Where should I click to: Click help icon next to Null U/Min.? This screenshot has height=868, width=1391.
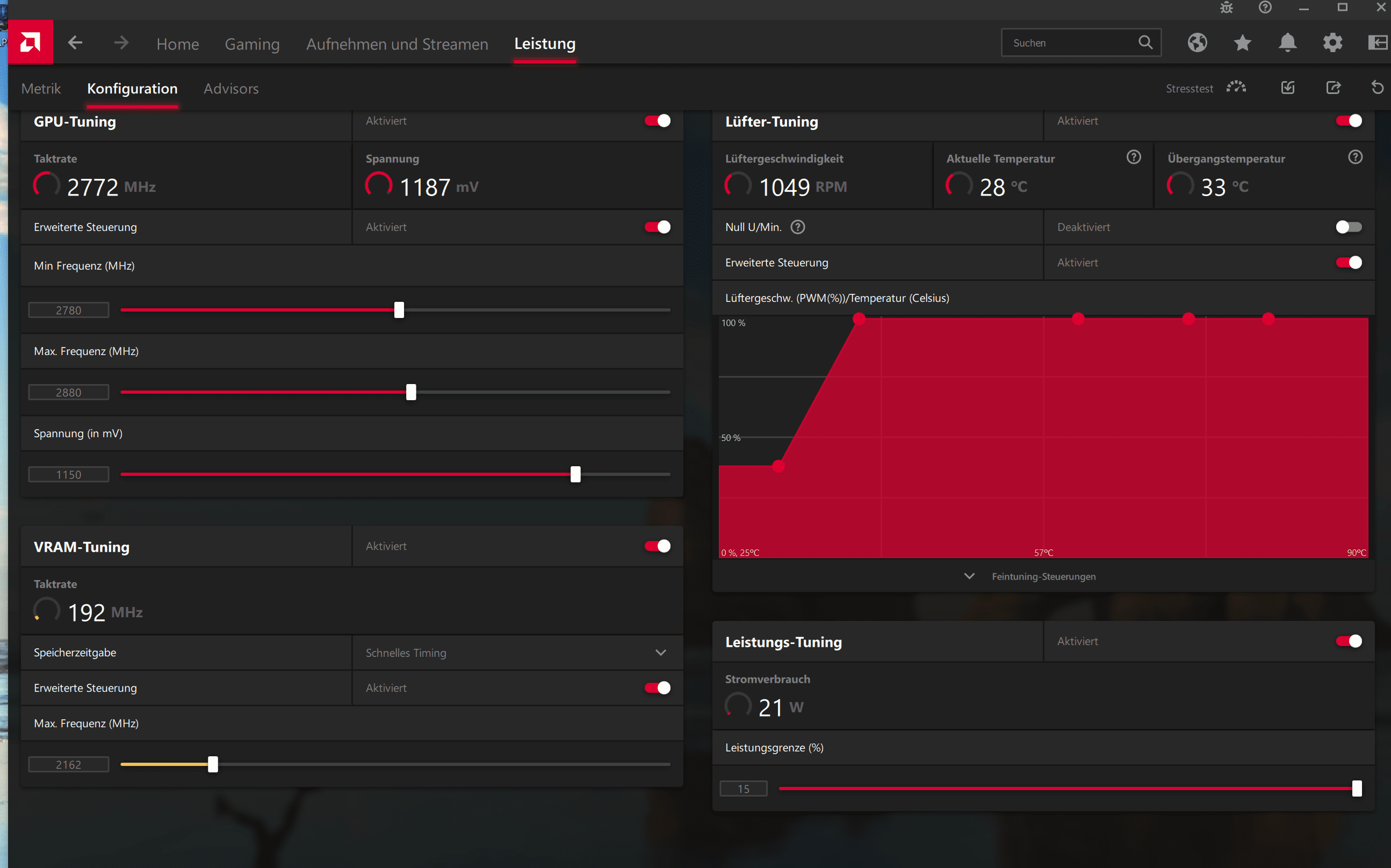pos(797,227)
